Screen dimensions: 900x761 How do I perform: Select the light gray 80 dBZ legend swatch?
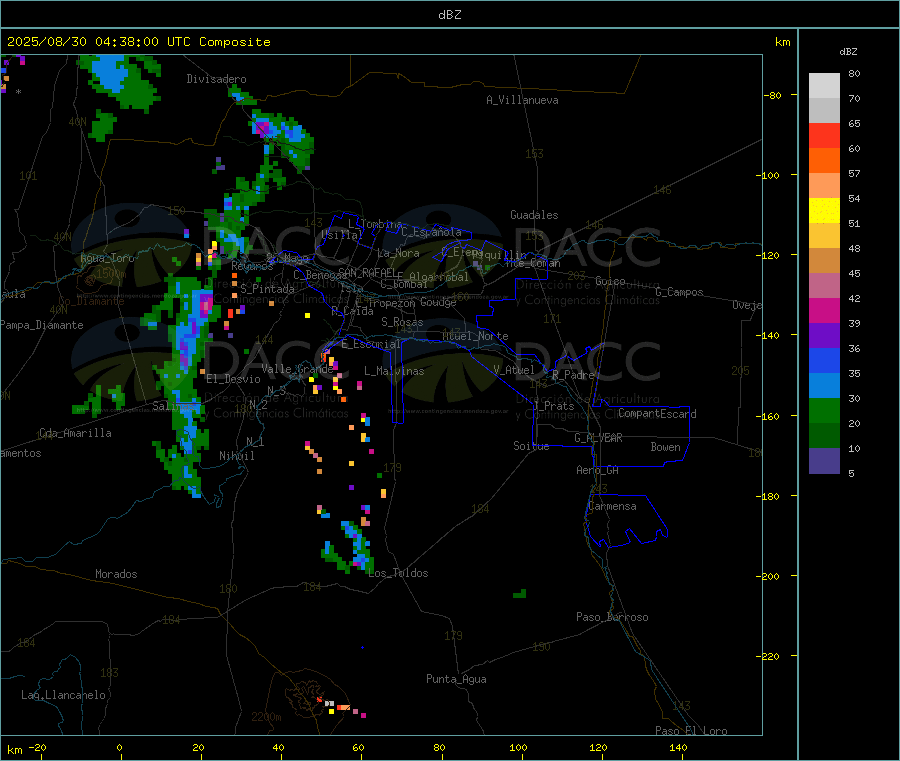(x=824, y=86)
